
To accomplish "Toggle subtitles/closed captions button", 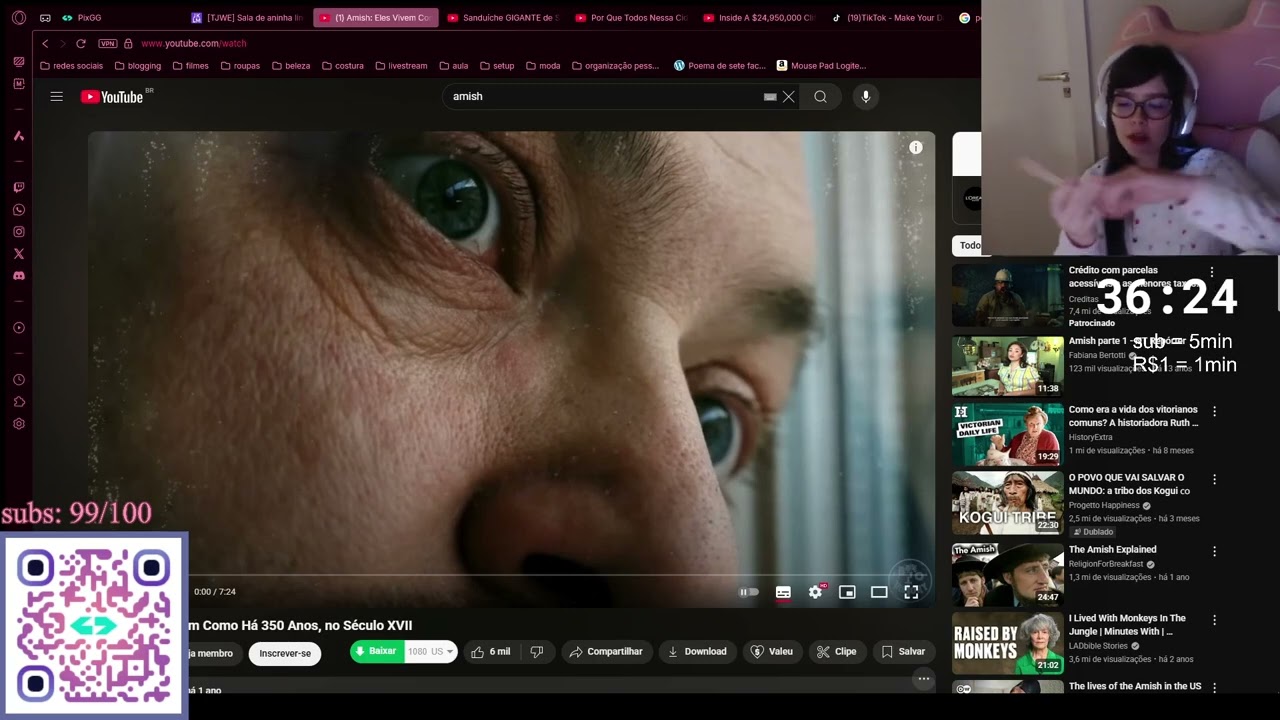I will coord(783,592).
